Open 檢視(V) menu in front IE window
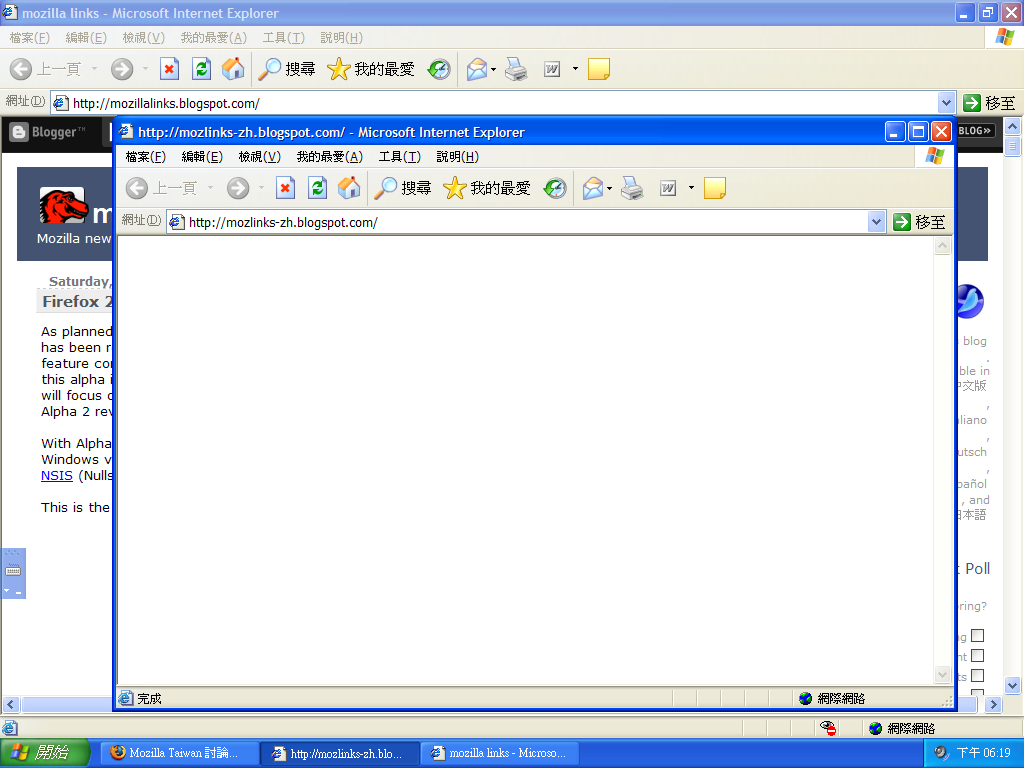The width and height of the screenshot is (1024, 768). (x=260, y=157)
